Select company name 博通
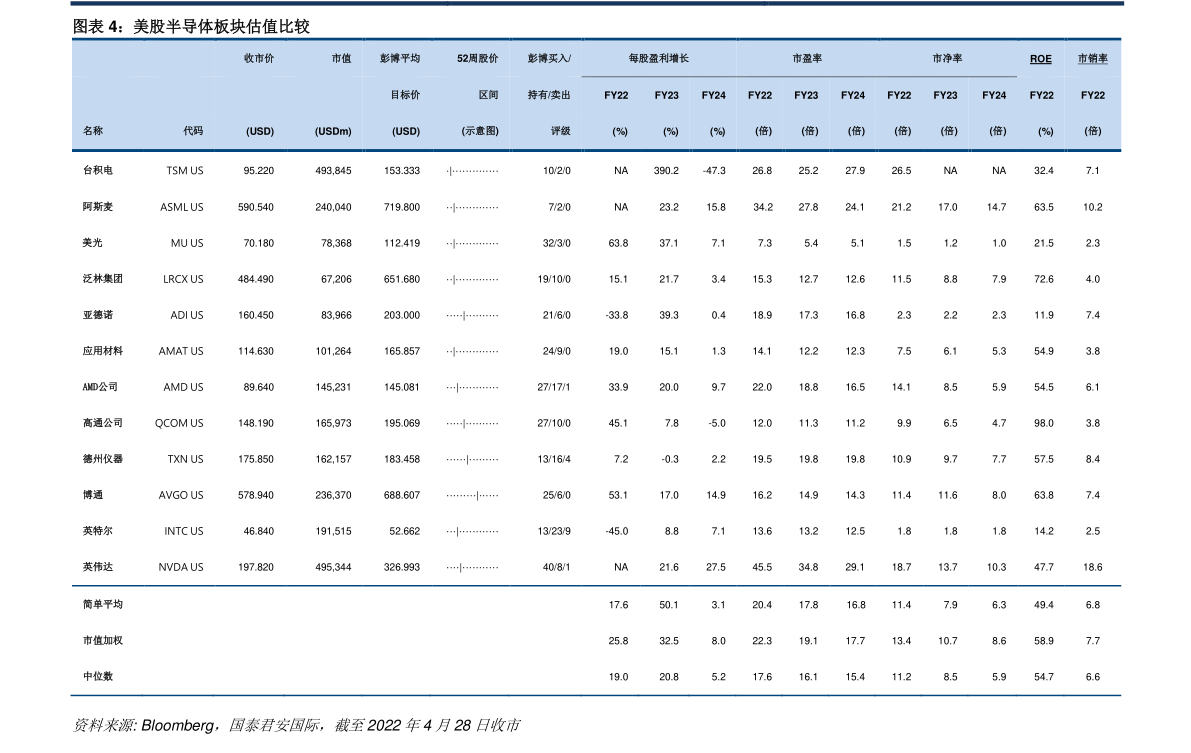The width and height of the screenshot is (1191, 753). [93, 495]
